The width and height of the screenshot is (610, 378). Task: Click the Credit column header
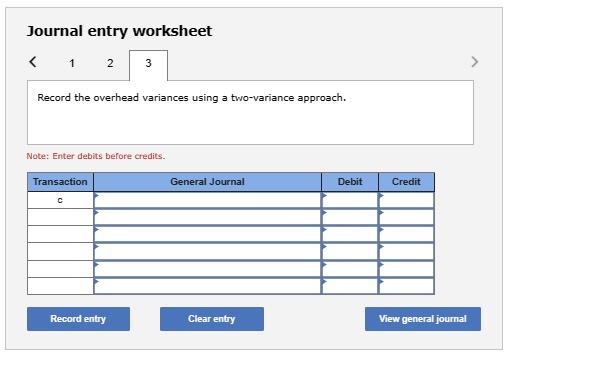point(406,182)
